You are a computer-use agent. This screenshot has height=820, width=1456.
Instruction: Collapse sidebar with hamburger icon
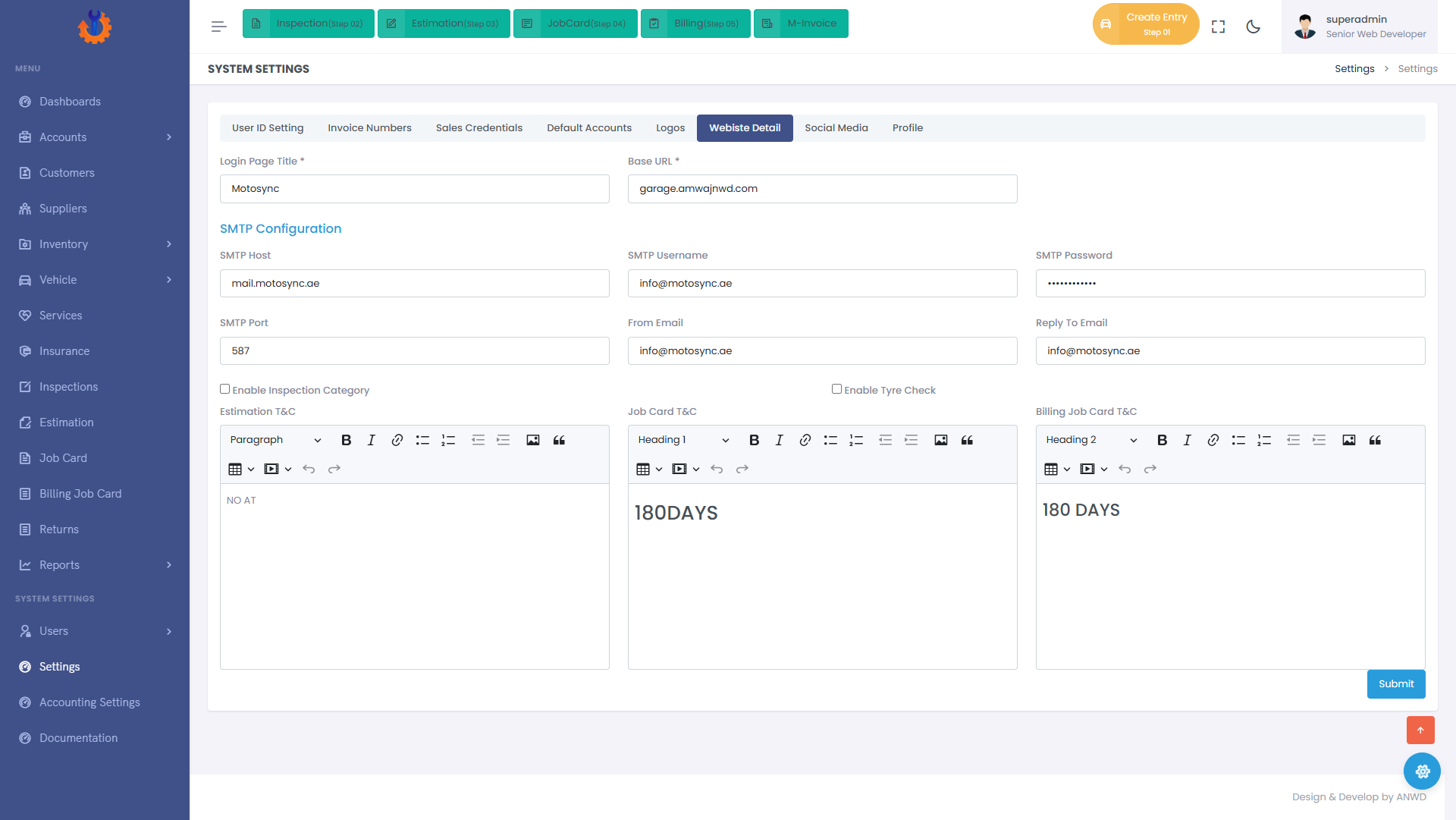click(218, 27)
